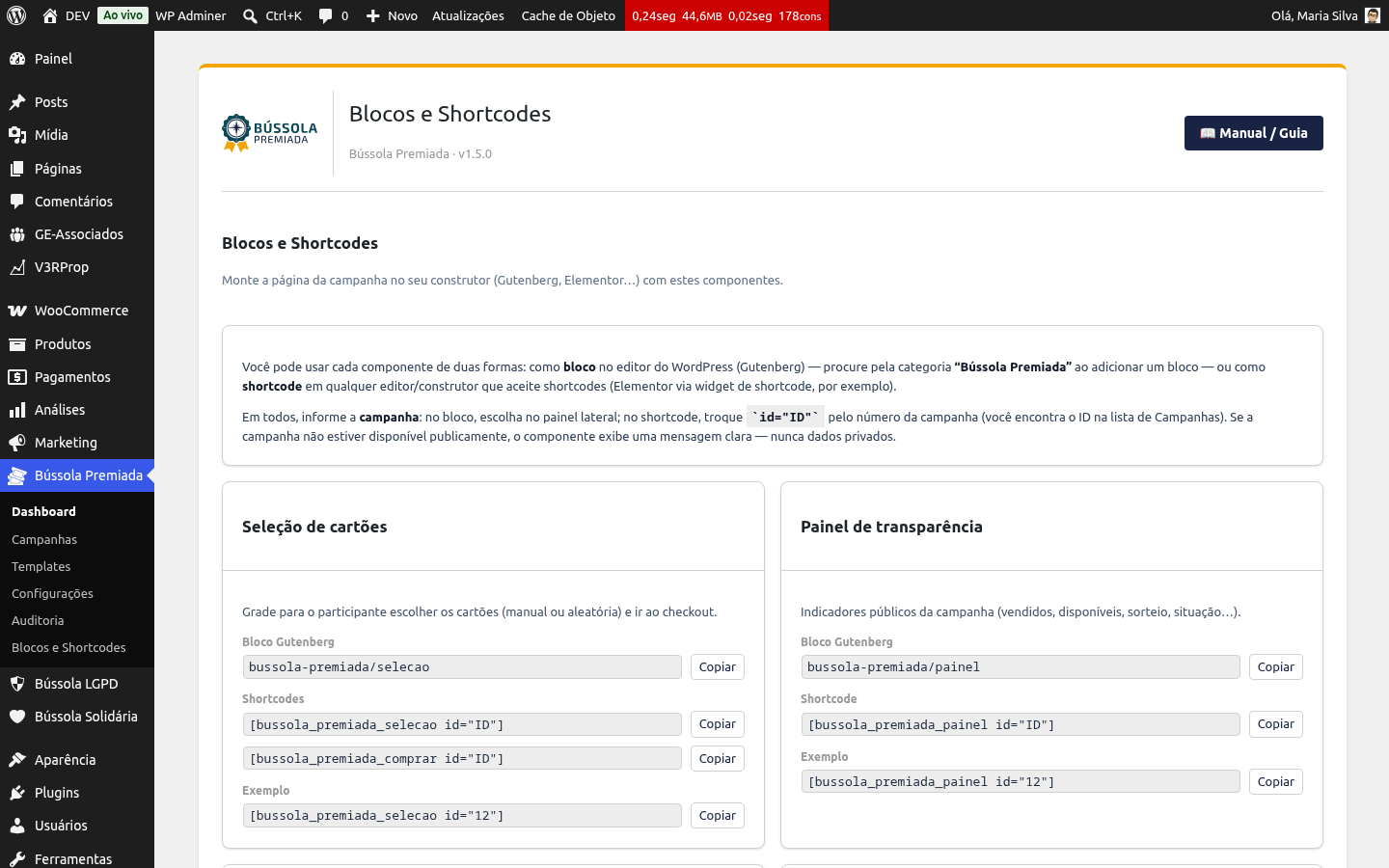Open the DEV site home icon
The width and height of the screenshot is (1389, 868).
[50, 15]
